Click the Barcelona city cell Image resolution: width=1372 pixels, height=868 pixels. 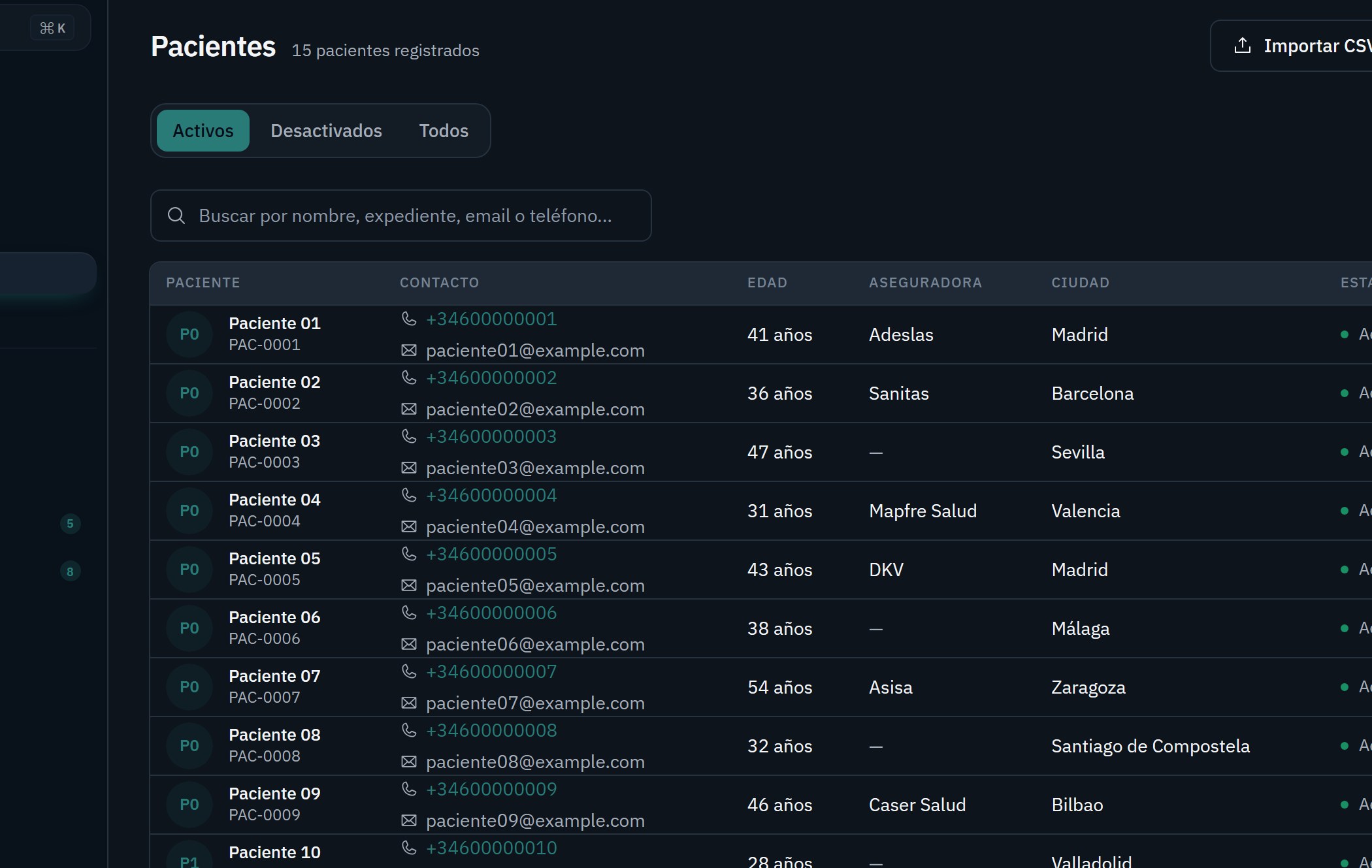pyautogui.click(x=1092, y=393)
